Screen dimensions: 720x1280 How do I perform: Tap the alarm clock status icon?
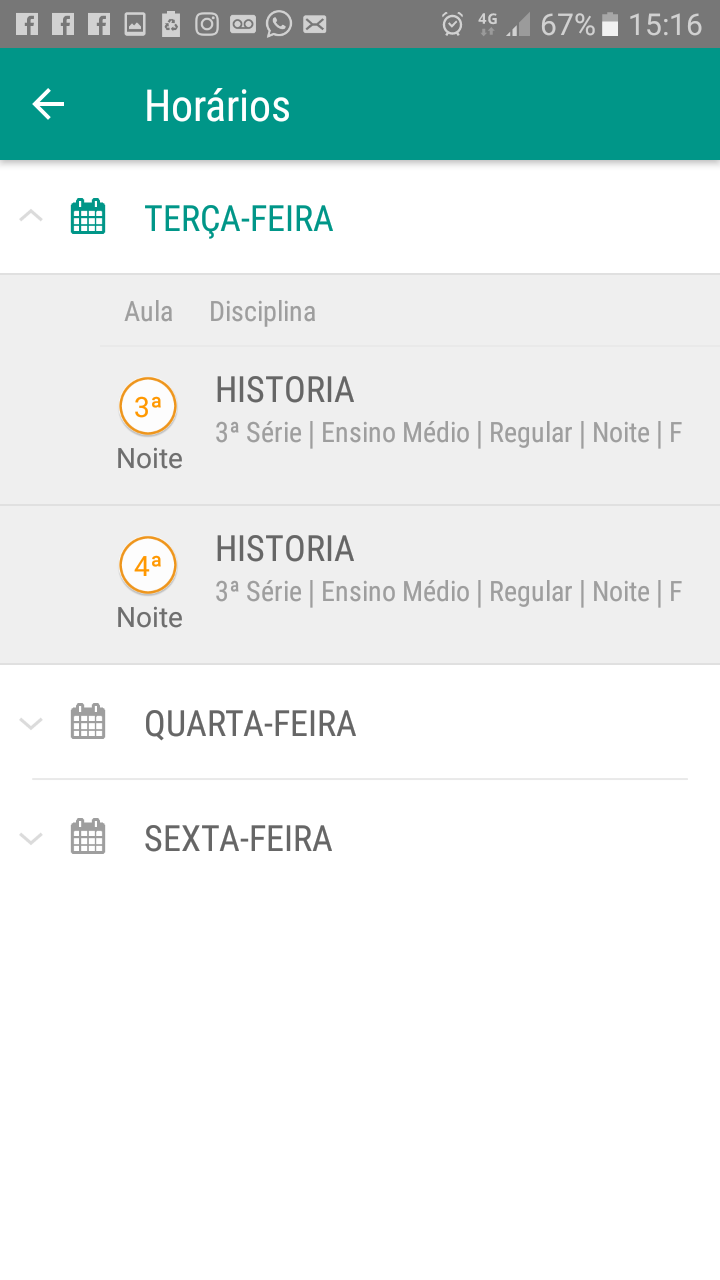[452, 24]
